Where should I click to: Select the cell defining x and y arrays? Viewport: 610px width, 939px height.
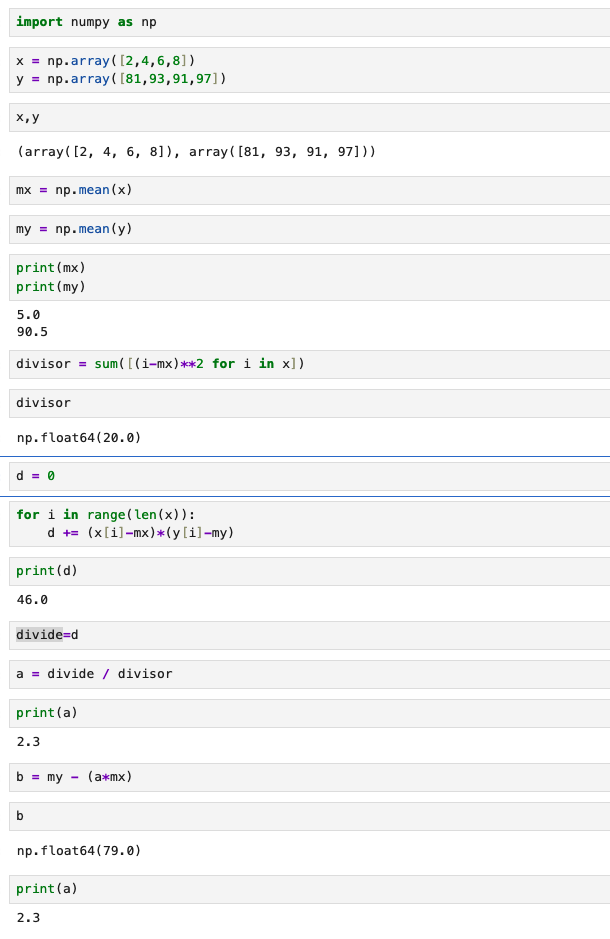[x=309, y=70]
